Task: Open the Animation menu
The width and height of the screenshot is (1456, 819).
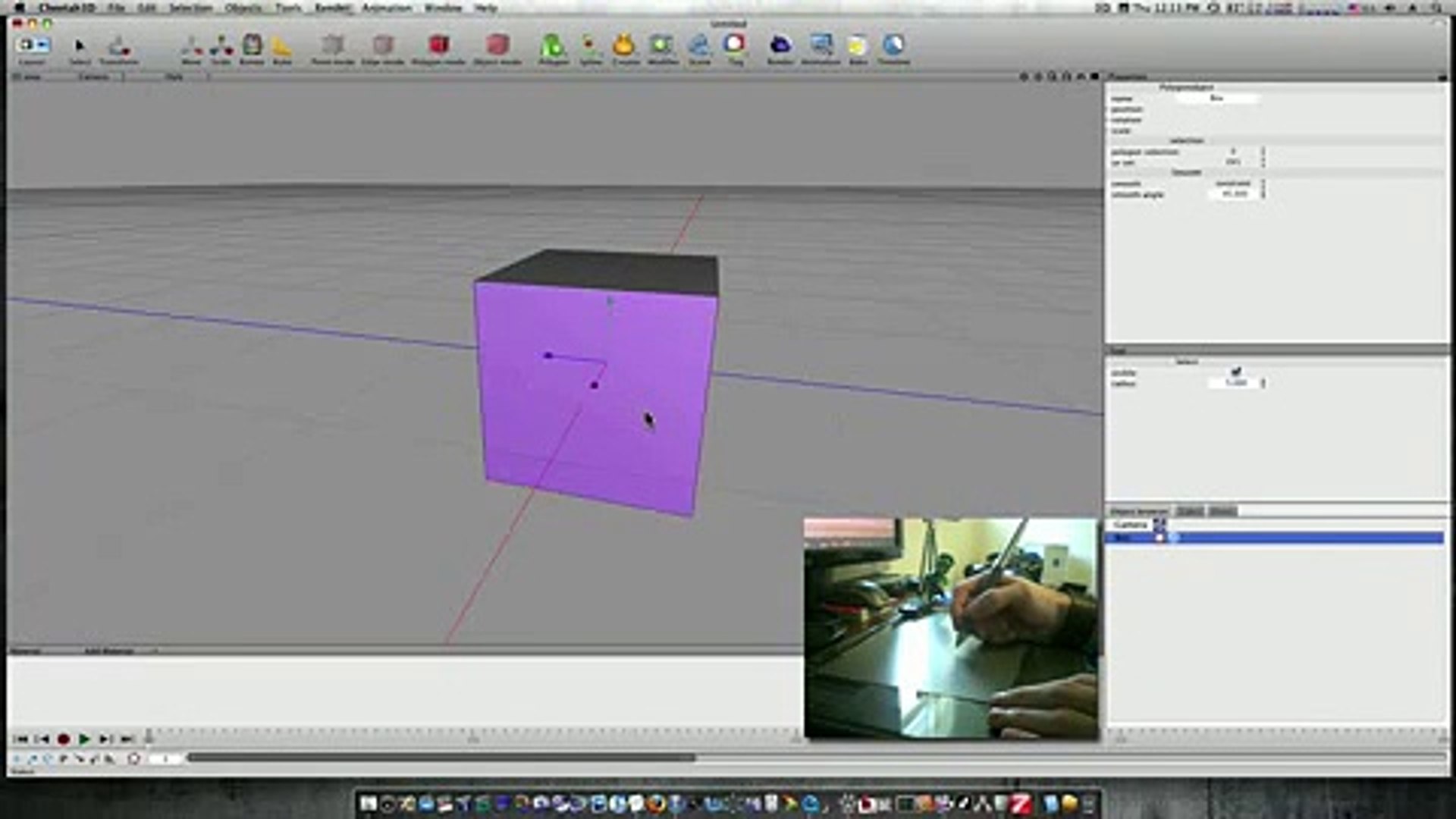Action: pos(387,8)
